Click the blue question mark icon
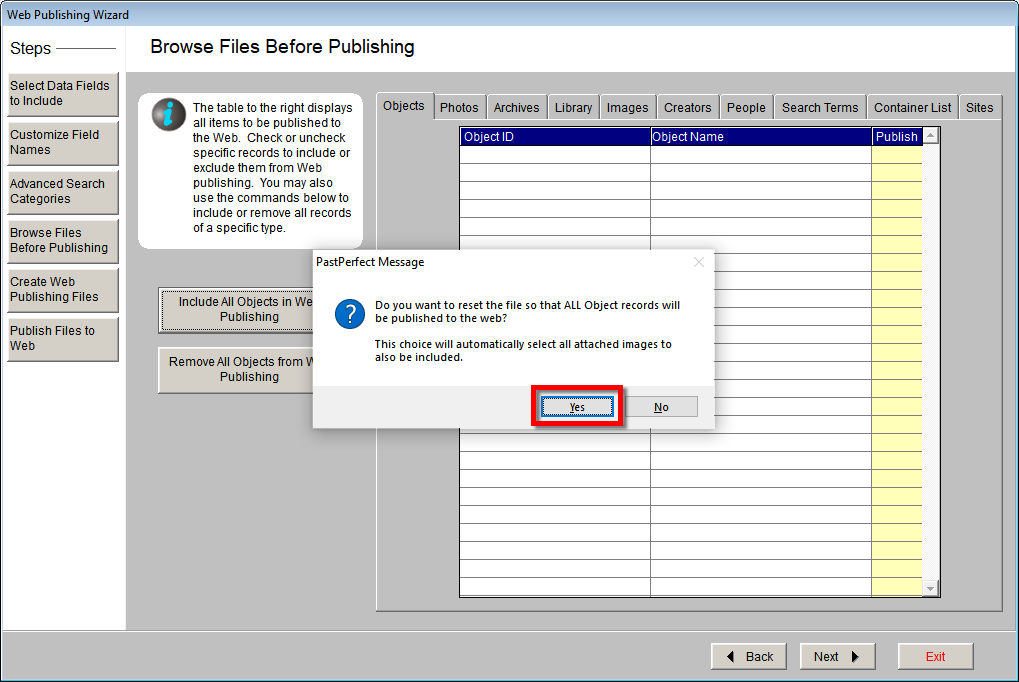 pos(350,314)
